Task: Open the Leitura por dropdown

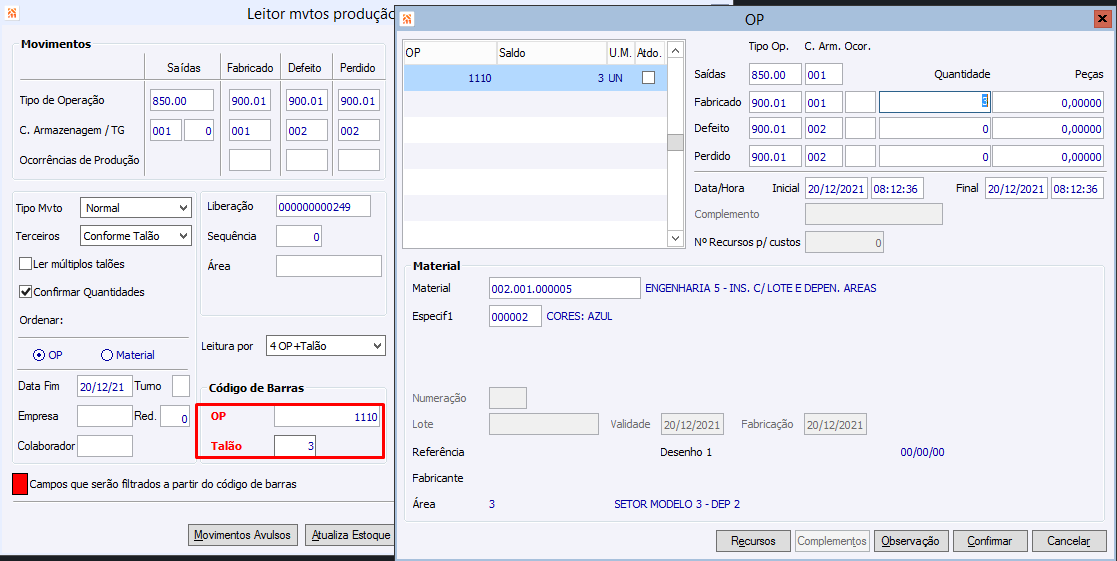Action: coord(325,346)
